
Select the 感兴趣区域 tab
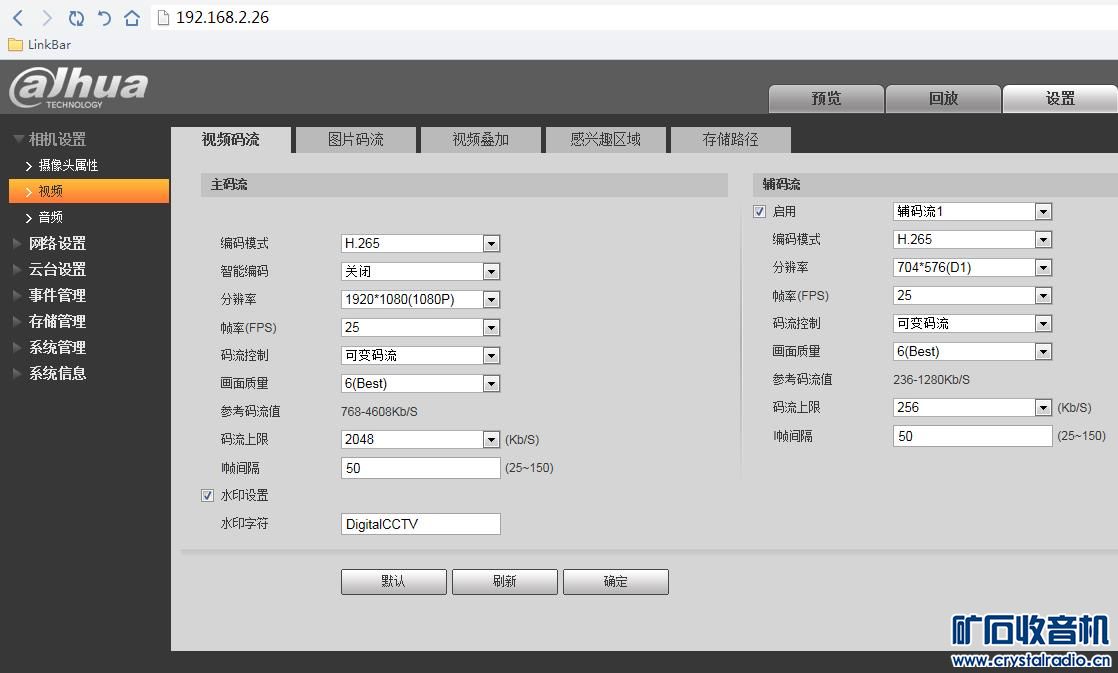605,140
